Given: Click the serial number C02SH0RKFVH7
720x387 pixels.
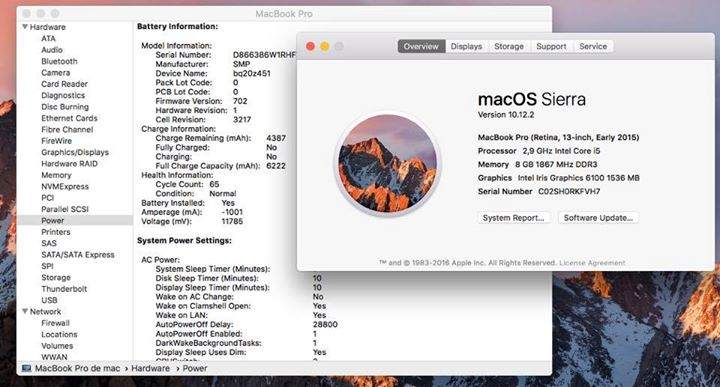Looking at the screenshot, I should (x=569, y=191).
